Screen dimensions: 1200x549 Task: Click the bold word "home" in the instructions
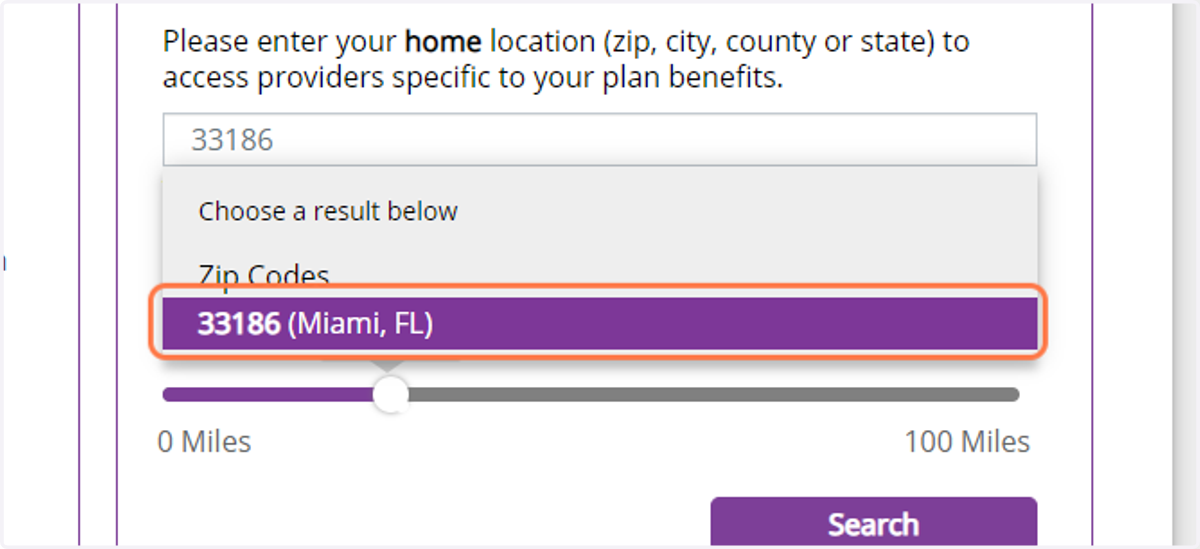pyautogui.click(x=443, y=42)
